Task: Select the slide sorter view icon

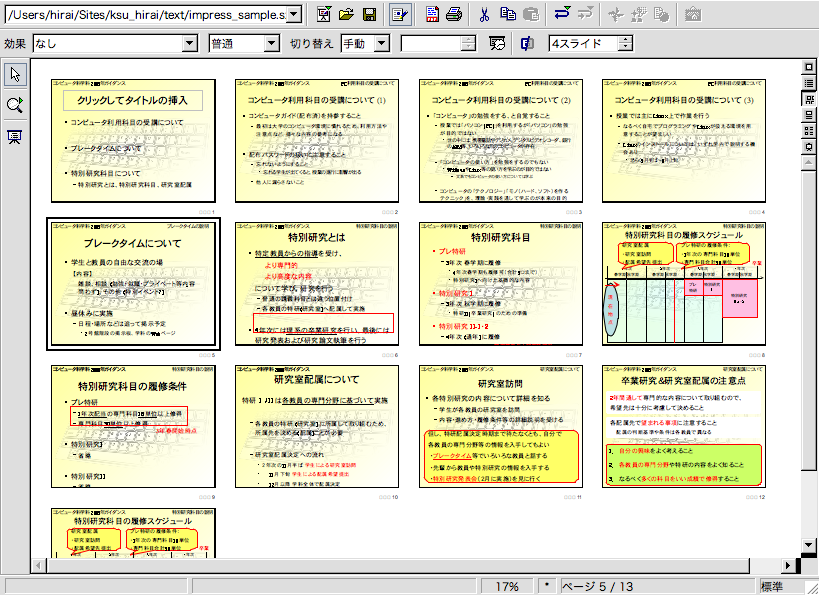Action: point(809,99)
